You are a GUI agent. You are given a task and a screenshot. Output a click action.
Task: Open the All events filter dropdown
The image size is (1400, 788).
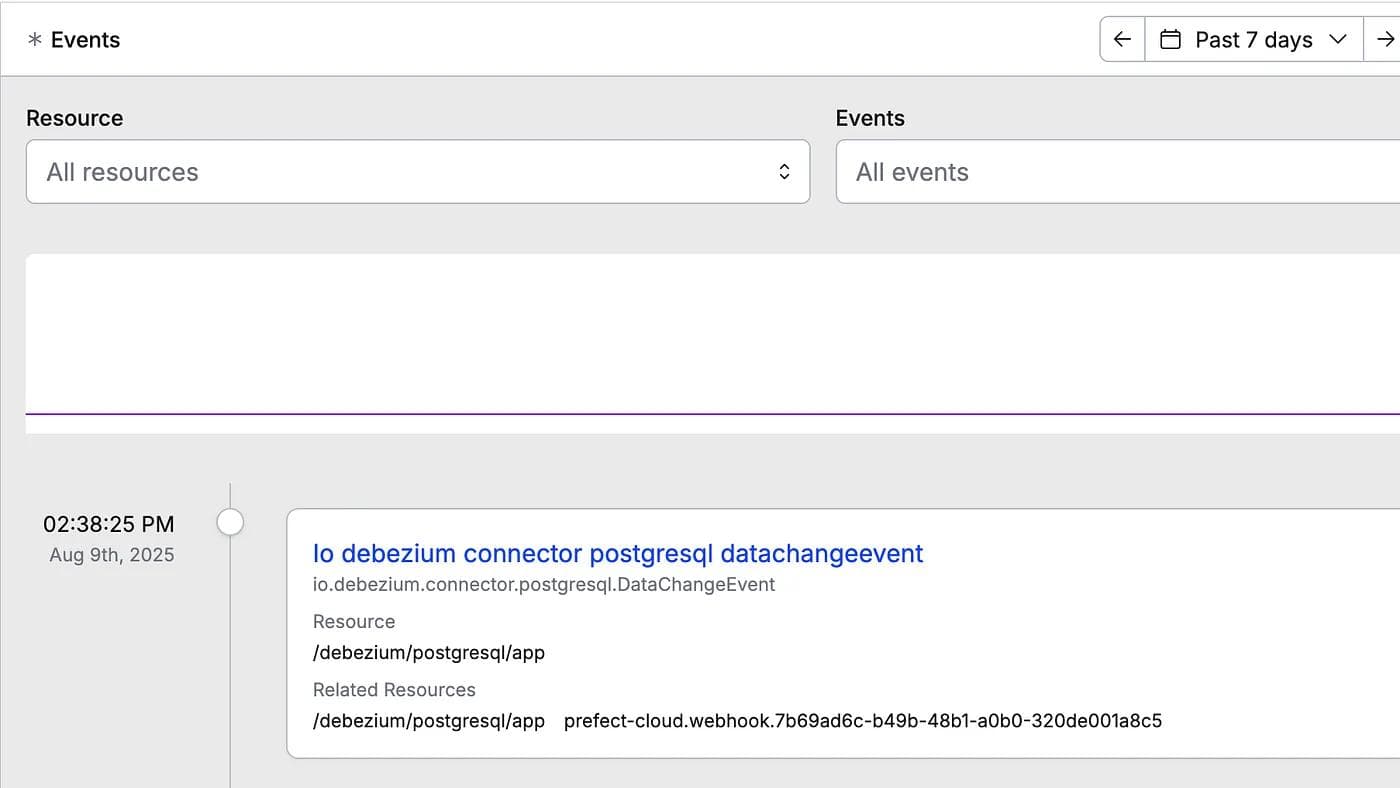(1116, 172)
